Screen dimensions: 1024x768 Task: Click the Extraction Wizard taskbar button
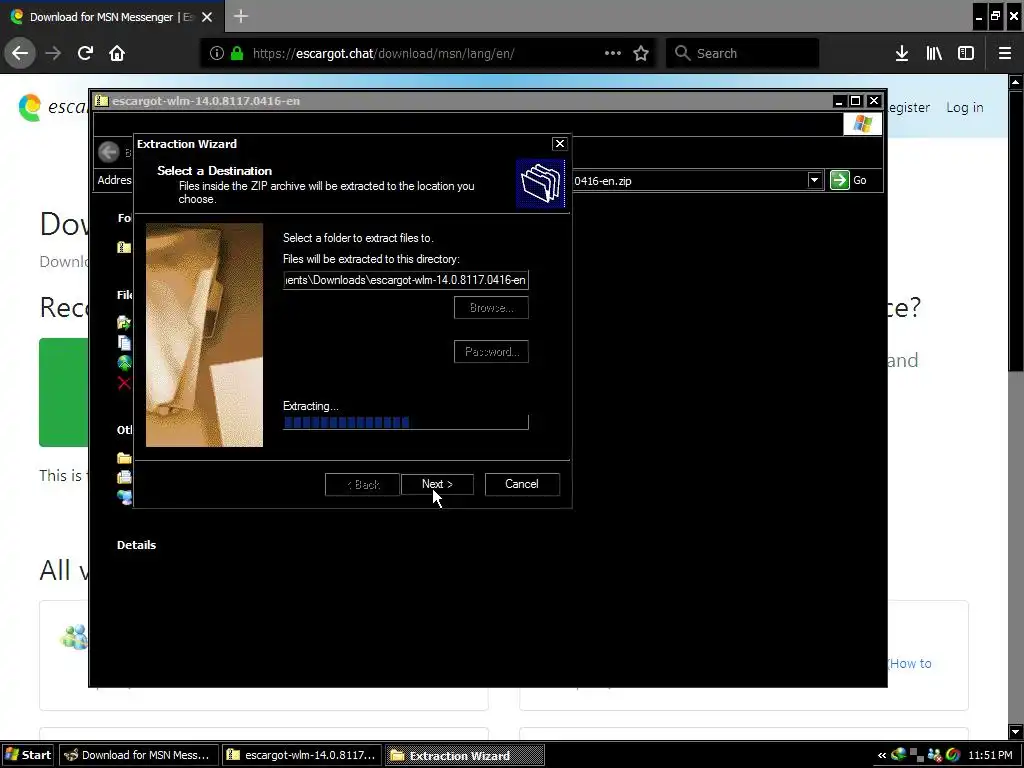(x=465, y=756)
